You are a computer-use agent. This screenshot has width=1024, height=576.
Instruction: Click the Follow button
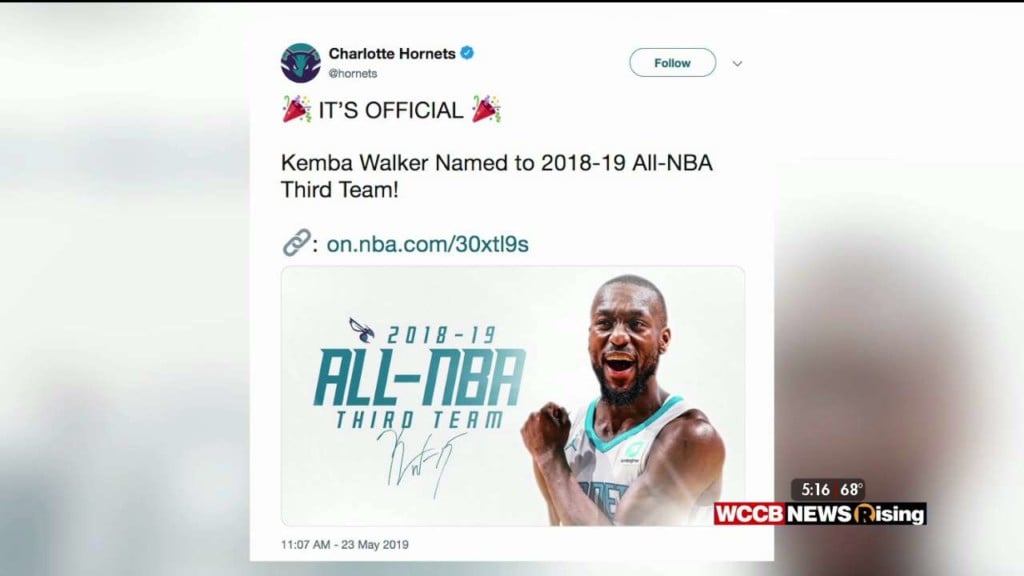coord(672,63)
